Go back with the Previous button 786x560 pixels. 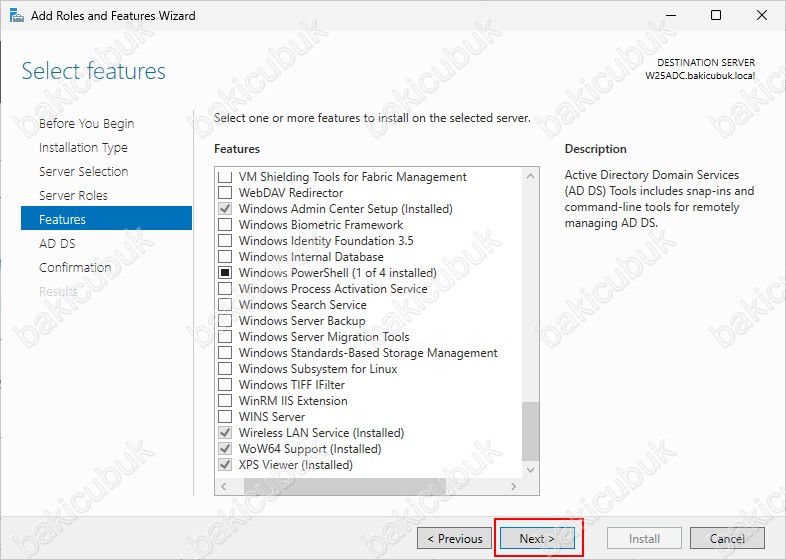pyautogui.click(x=454, y=538)
